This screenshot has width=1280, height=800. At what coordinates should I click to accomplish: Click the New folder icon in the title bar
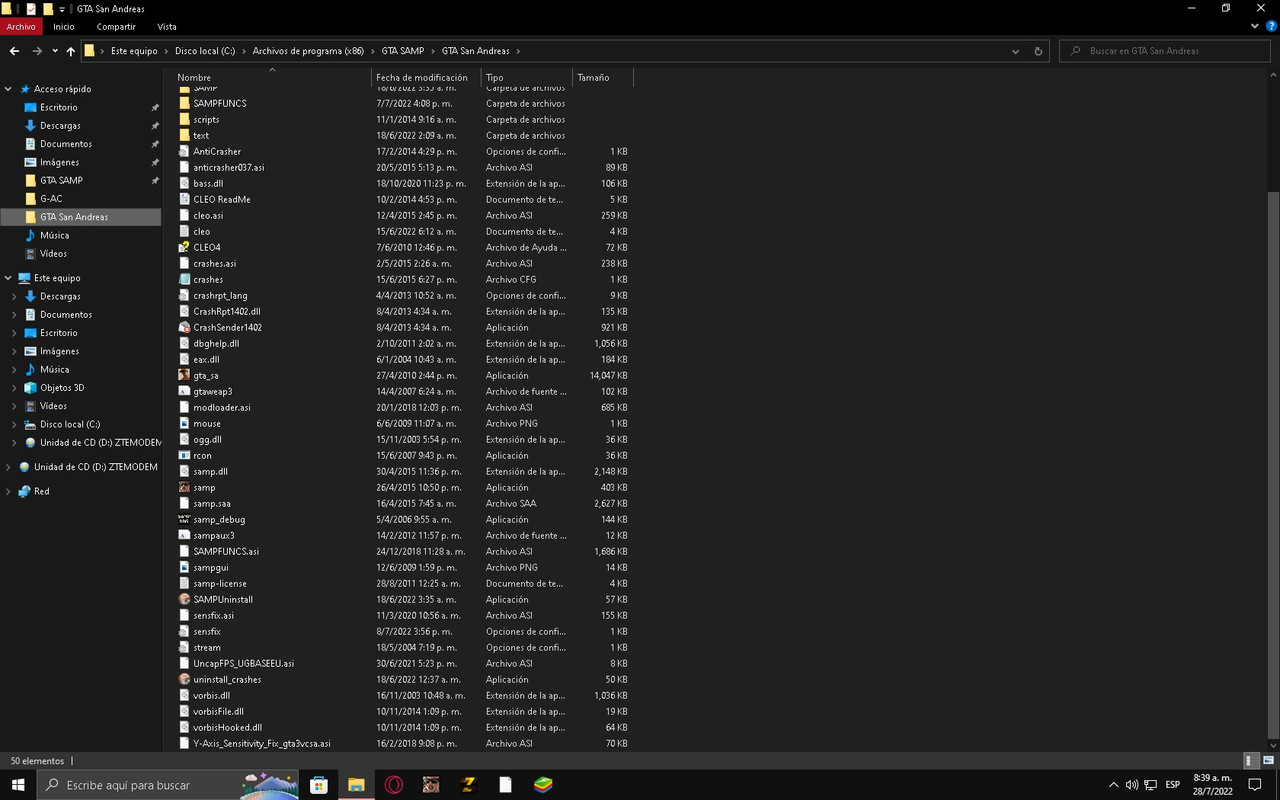point(47,9)
